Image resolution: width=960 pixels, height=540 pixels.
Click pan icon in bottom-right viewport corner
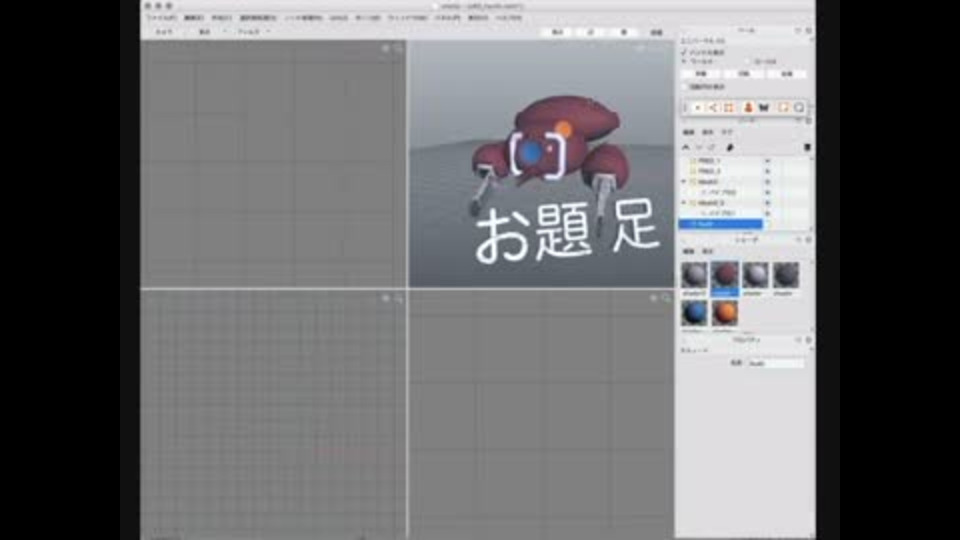[653, 298]
